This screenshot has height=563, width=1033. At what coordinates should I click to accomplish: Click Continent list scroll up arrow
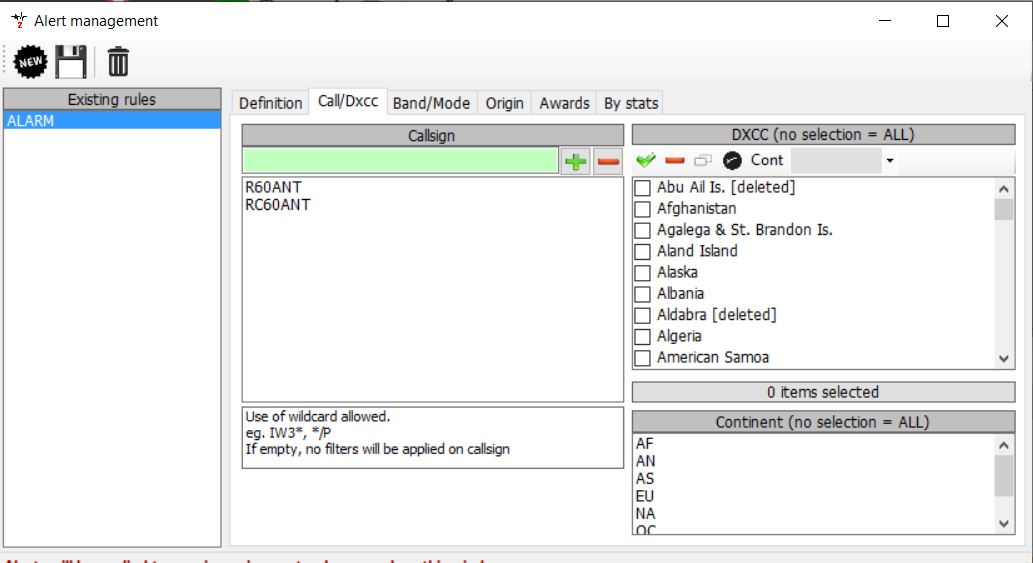pyautogui.click(x=1003, y=445)
